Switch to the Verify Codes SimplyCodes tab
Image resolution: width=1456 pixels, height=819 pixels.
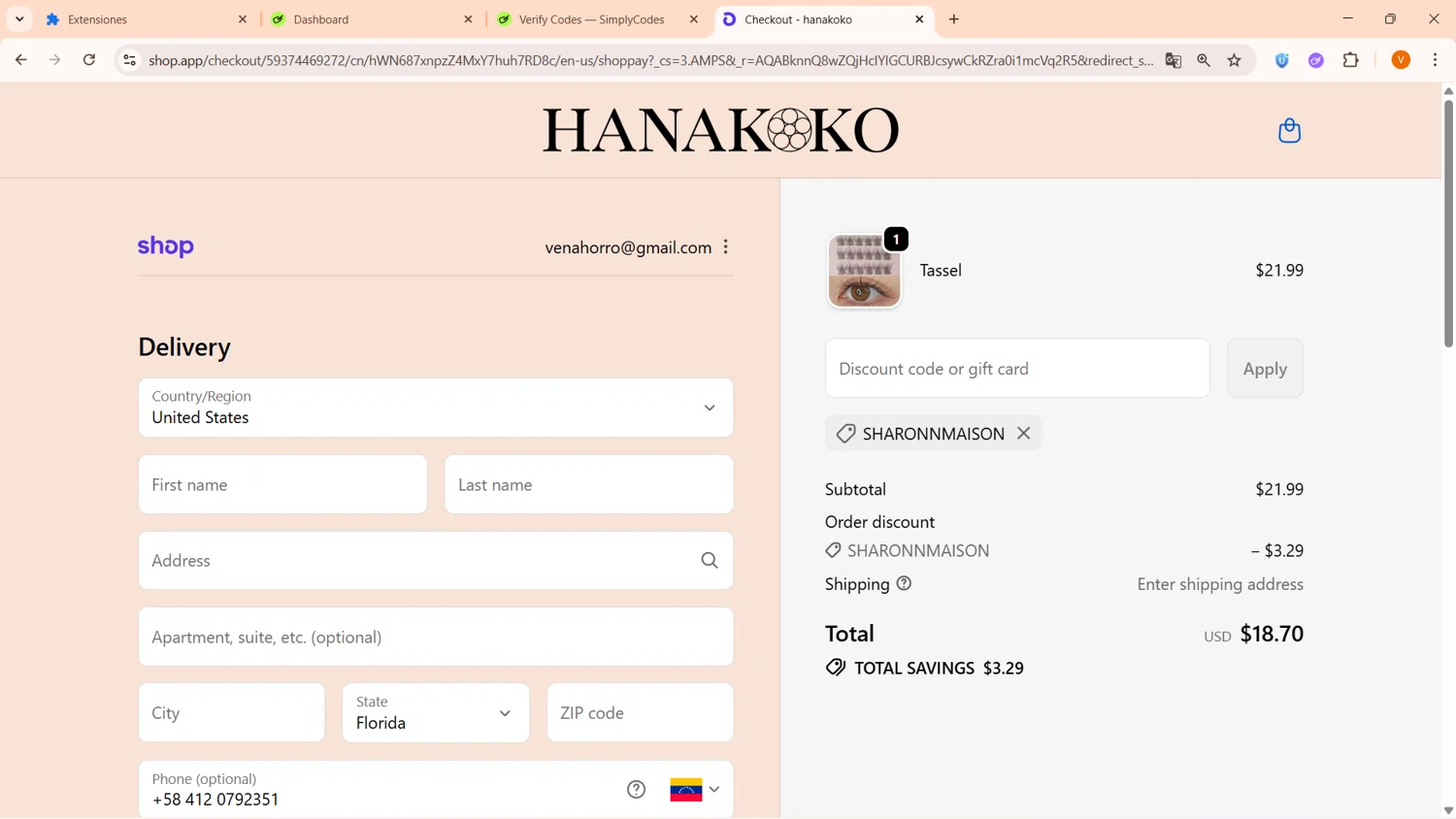pos(597,19)
